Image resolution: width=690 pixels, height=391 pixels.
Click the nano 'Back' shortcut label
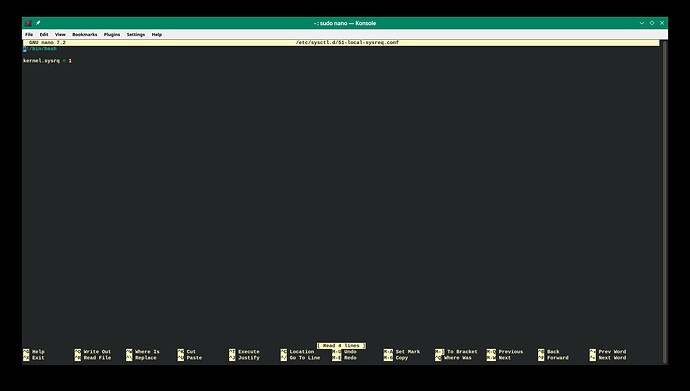(553, 352)
